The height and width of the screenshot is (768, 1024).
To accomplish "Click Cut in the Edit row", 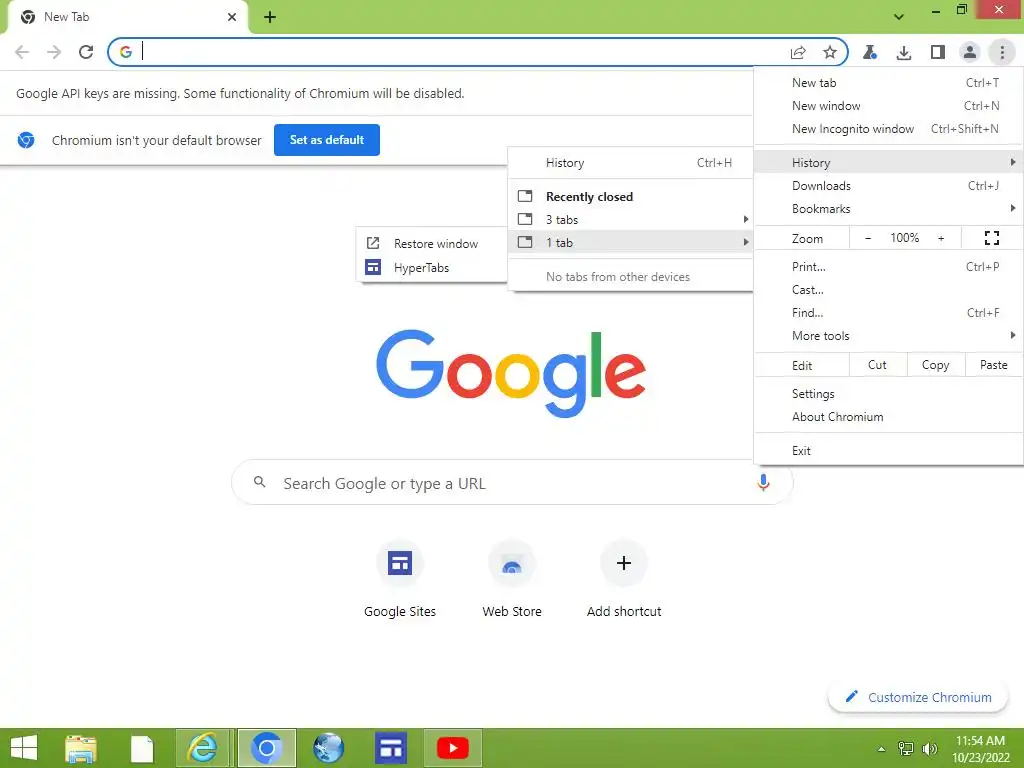I will pyautogui.click(x=878, y=365).
